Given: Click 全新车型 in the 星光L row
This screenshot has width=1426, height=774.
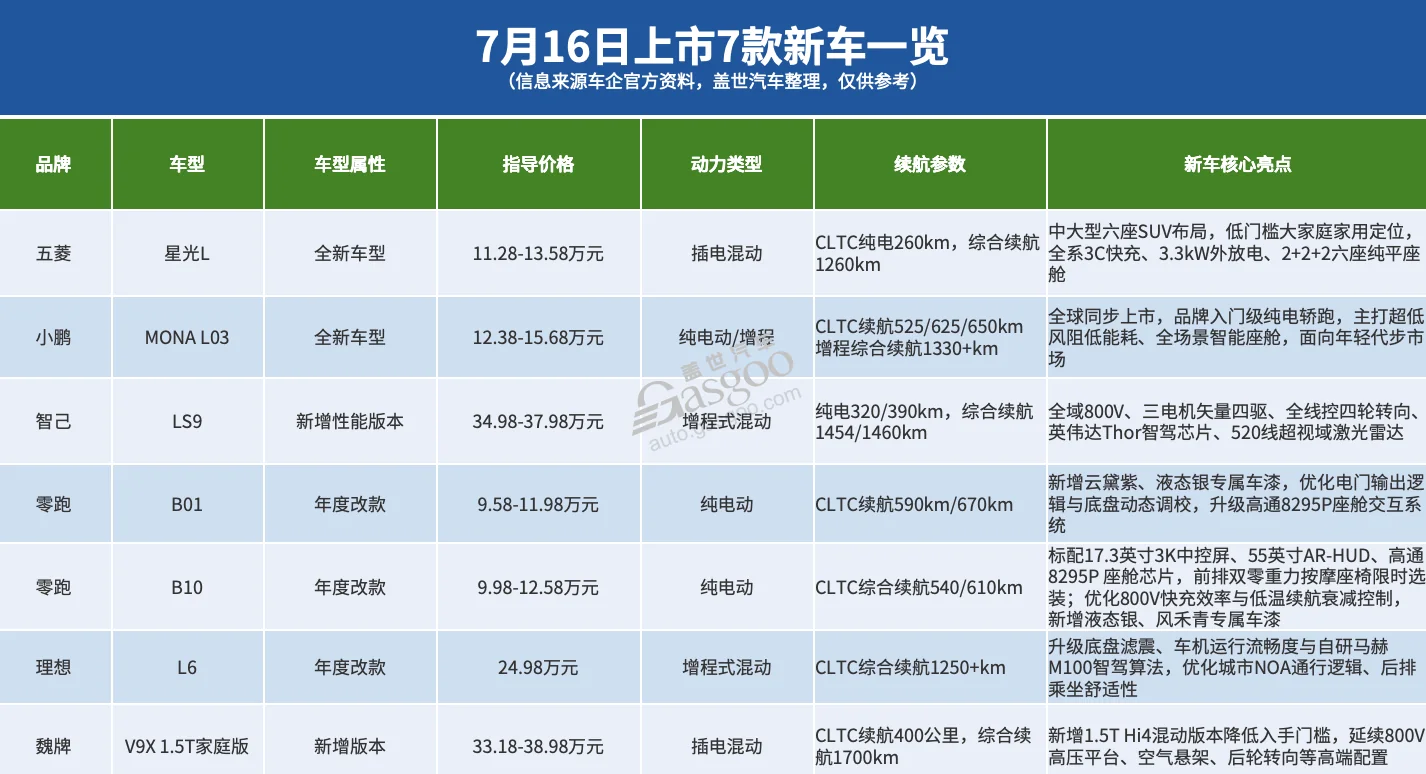Looking at the screenshot, I should (350, 253).
